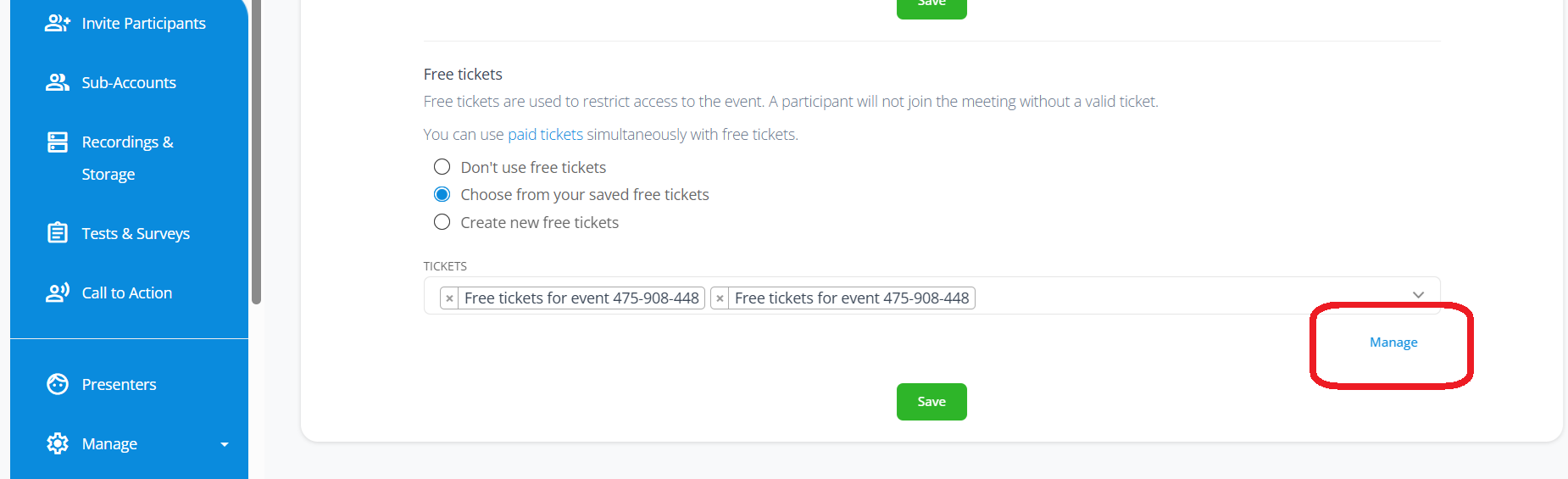Click the Call to Action icon
The width and height of the screenshot is (1568, 479).
57,292
